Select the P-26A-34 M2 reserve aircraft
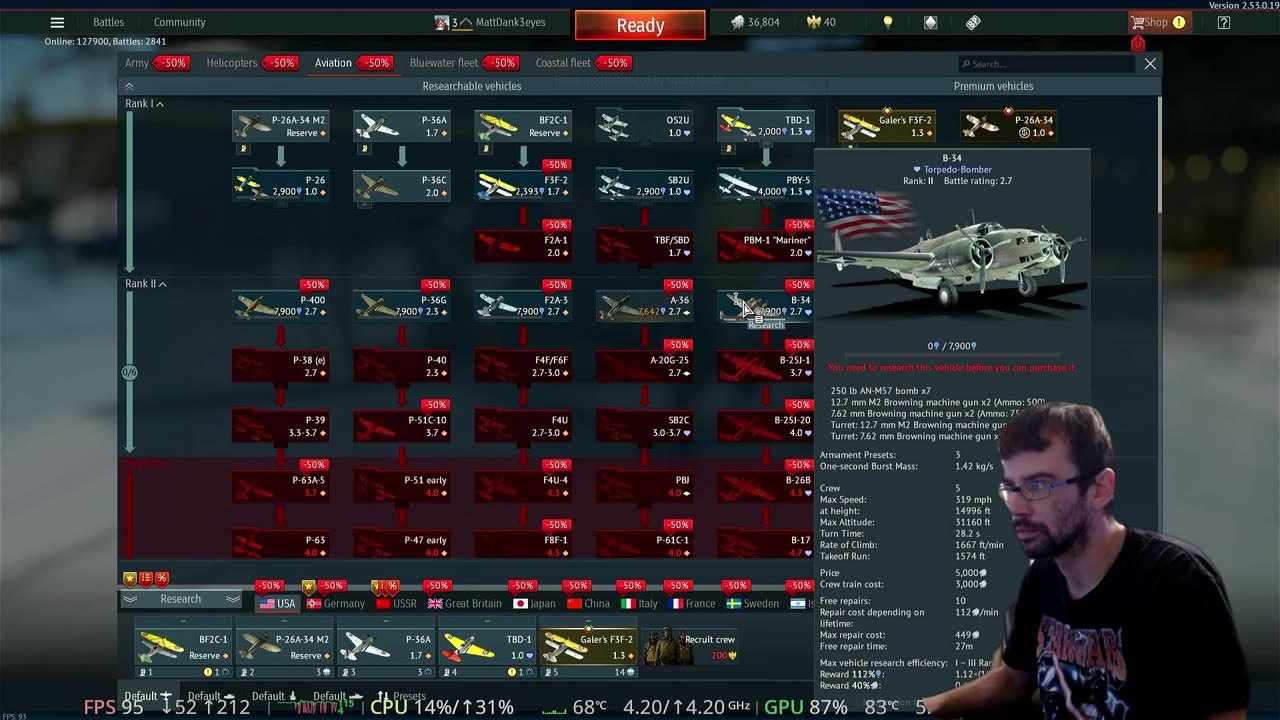Viewport: 1280px width, 720px height. tap(281, 126)
